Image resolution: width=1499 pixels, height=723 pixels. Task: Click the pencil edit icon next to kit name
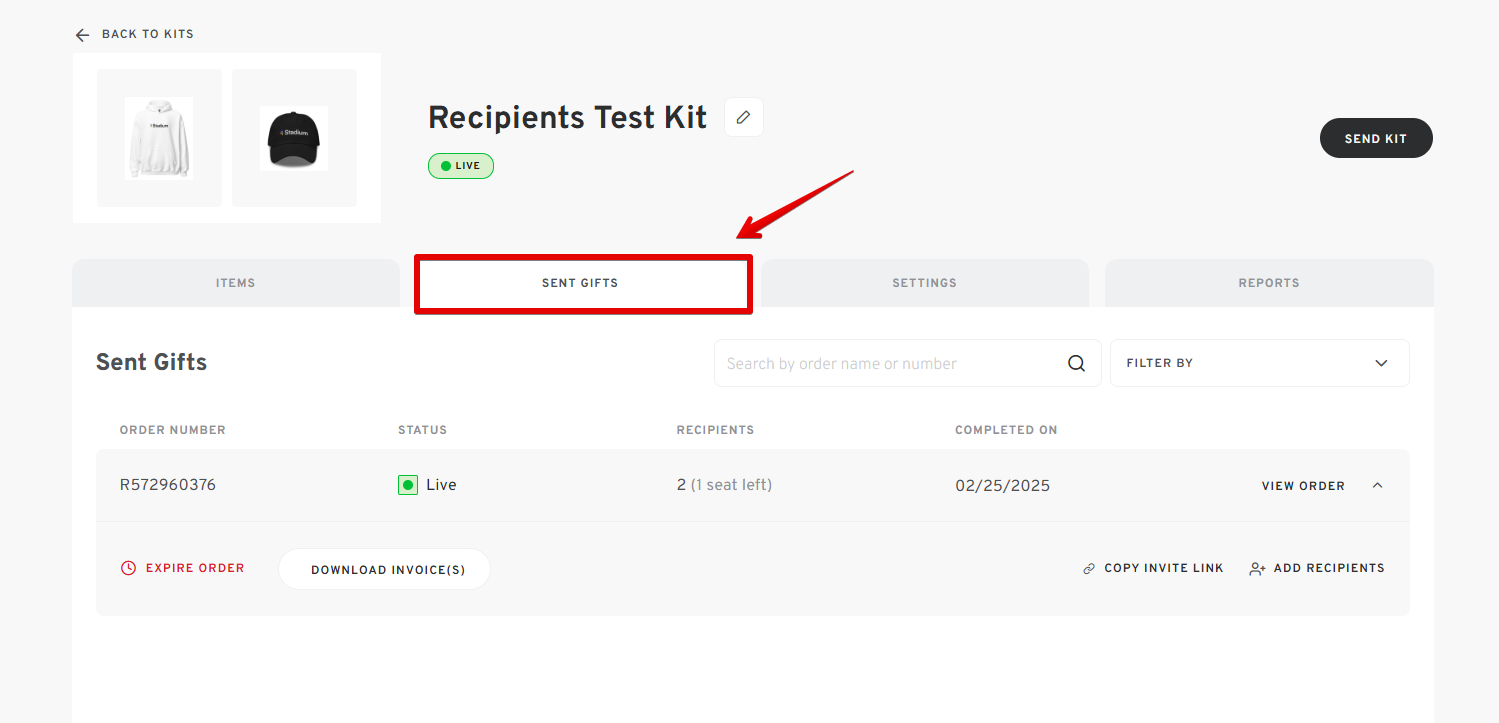pos(743,117)
